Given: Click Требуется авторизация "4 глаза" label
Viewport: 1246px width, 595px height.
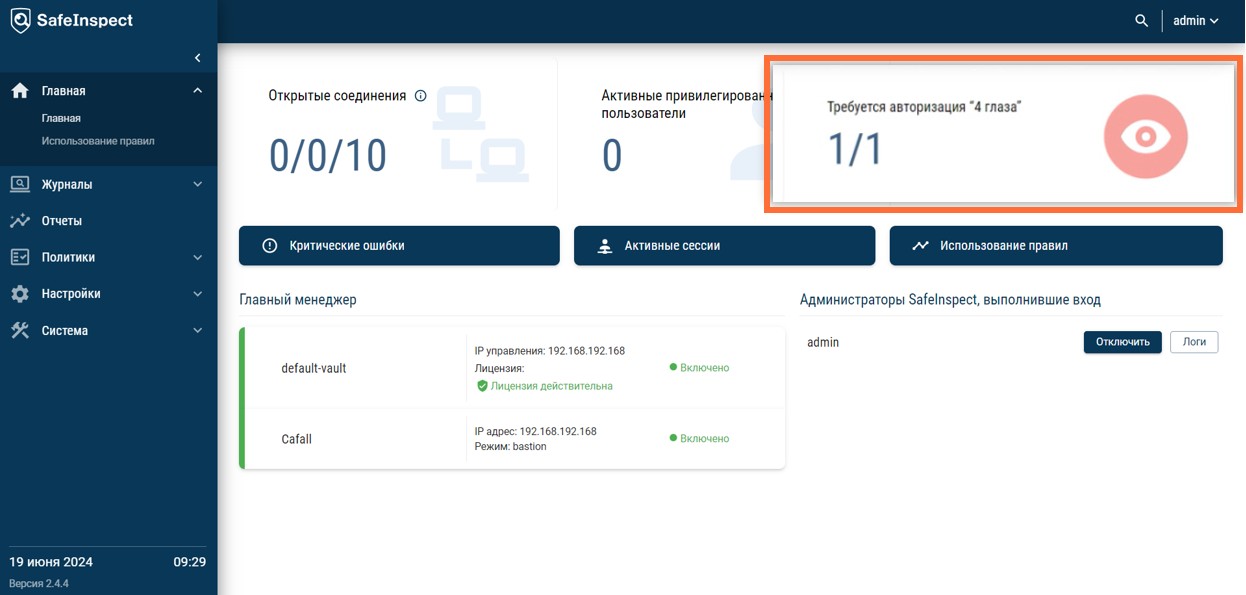Looking at the screenshot, I should click(x=924, y=106).
